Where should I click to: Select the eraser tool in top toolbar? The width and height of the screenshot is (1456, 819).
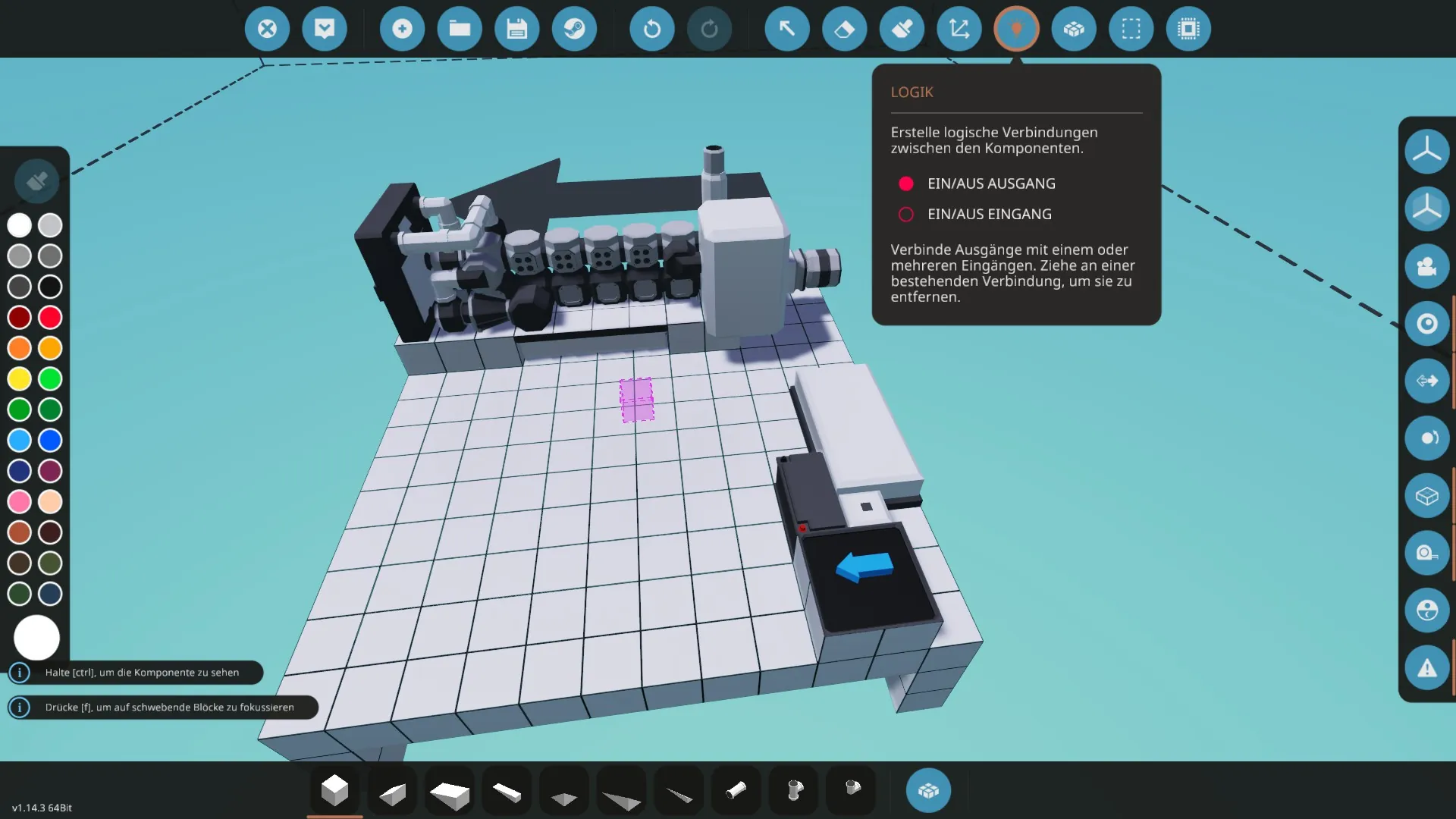point(844,29)
